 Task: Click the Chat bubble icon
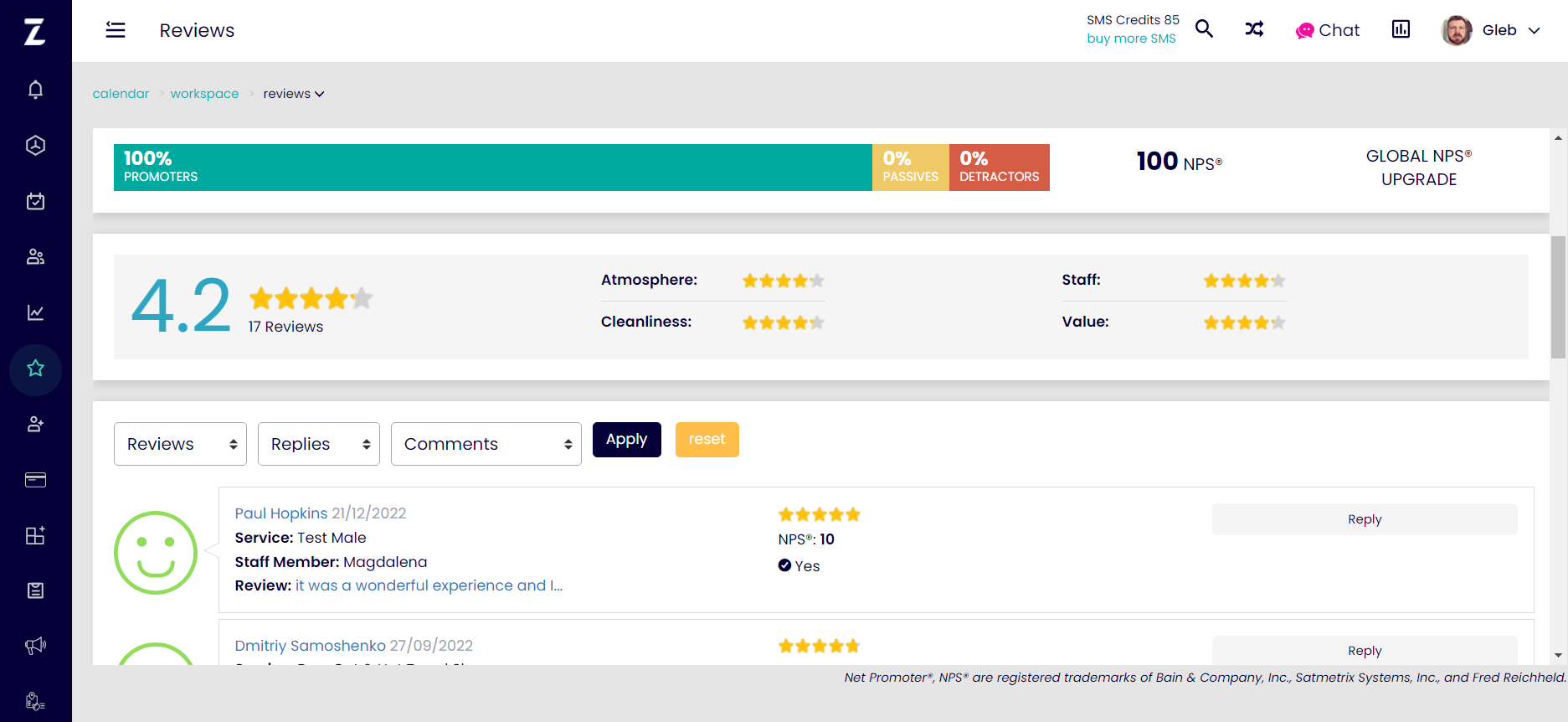(x=1304, y=31)
